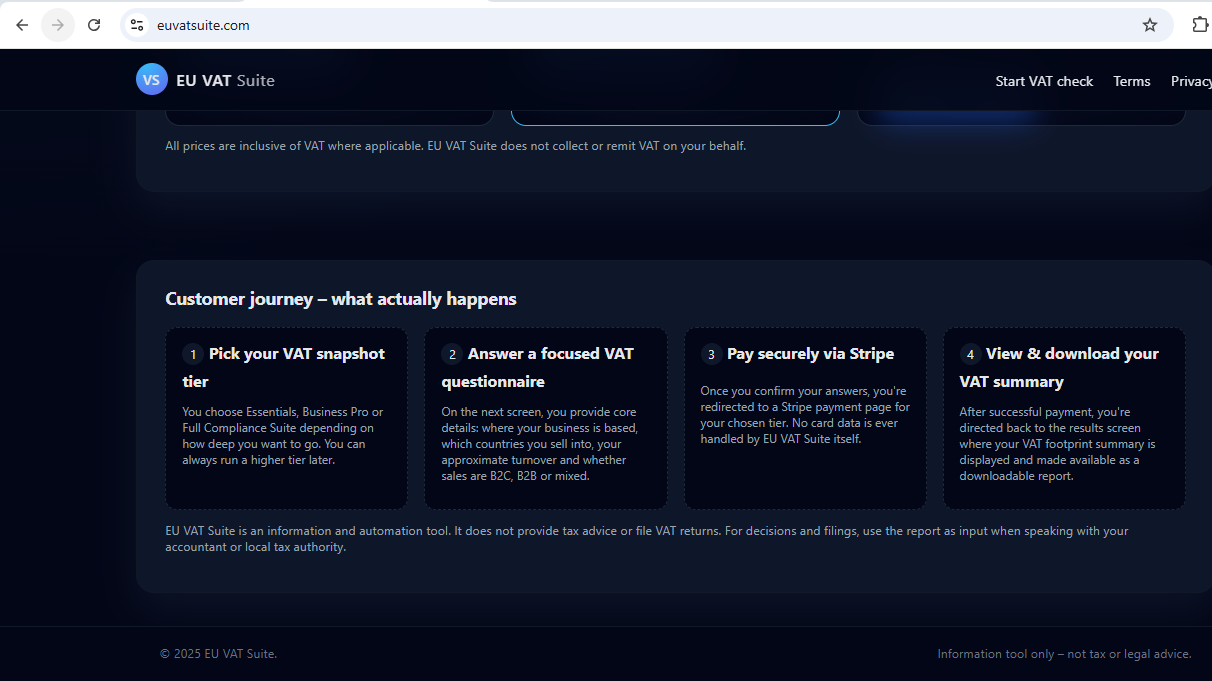Open site information icon beside the URL
The width and height of the screenshot is (1212, 681).
[x=137, y=25]
